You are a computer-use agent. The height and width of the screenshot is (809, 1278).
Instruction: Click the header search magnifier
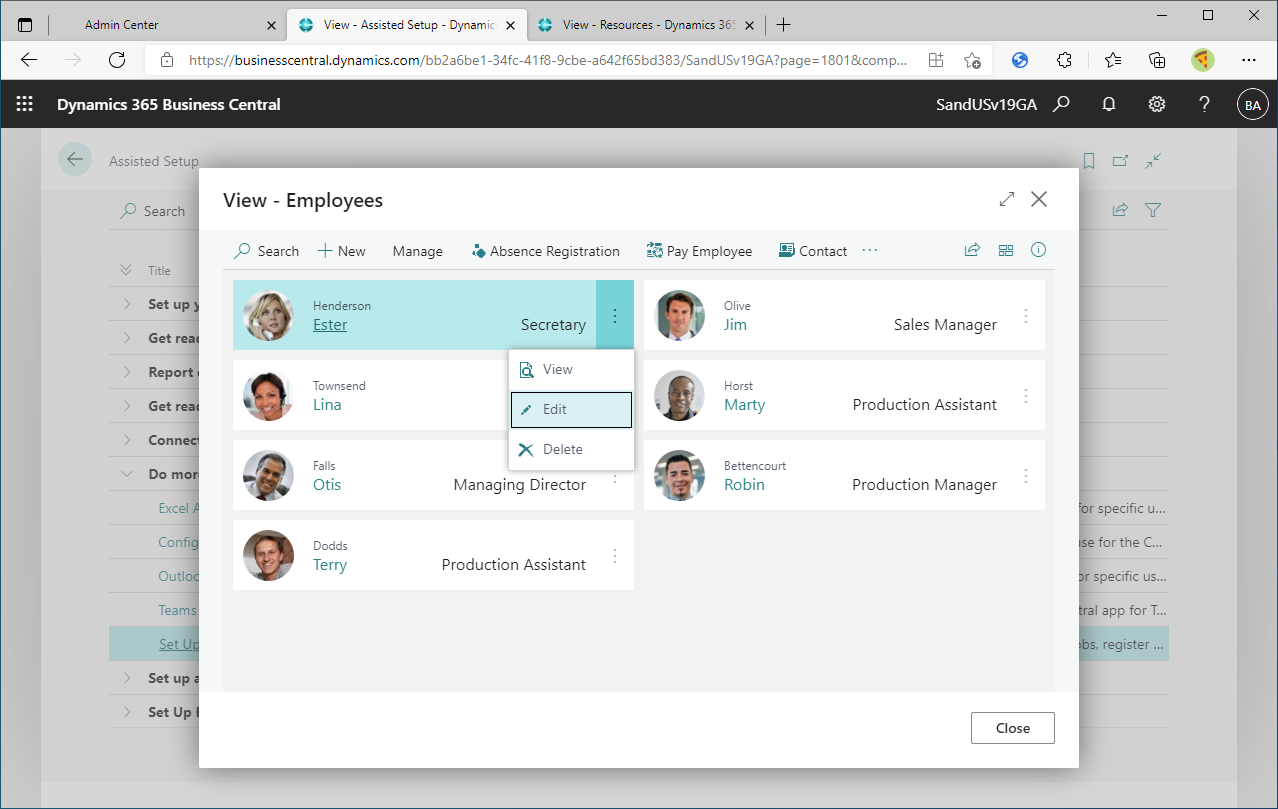[1061, 104]
